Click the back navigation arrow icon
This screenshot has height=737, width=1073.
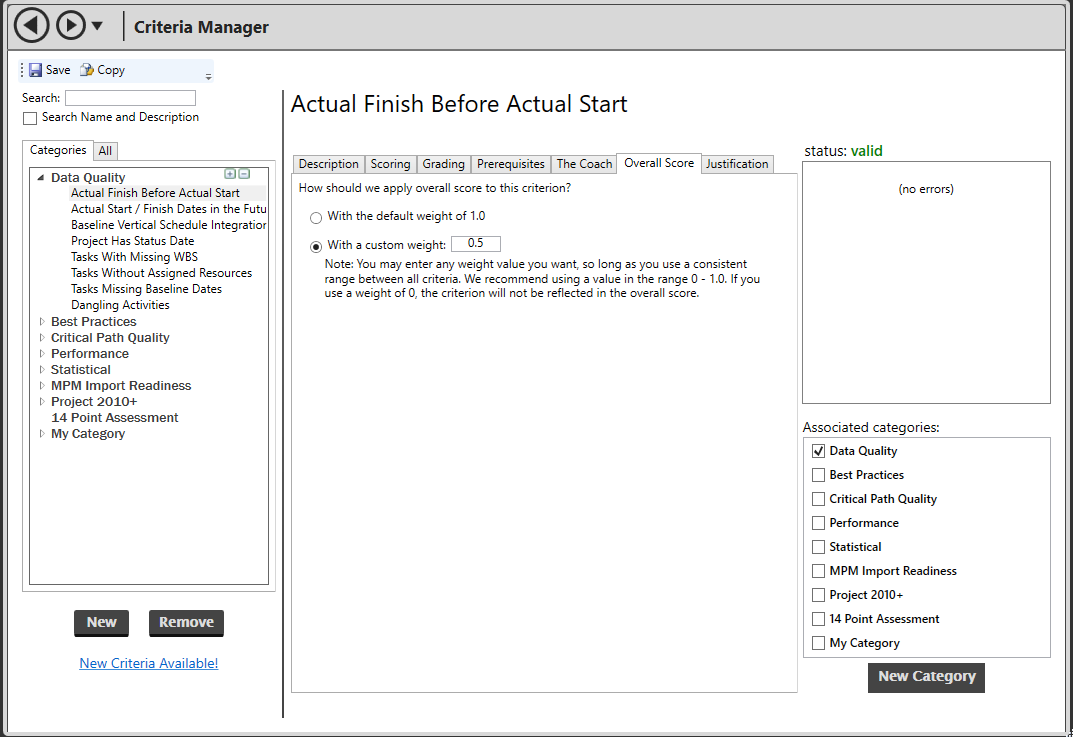click(x=32, y=25)
